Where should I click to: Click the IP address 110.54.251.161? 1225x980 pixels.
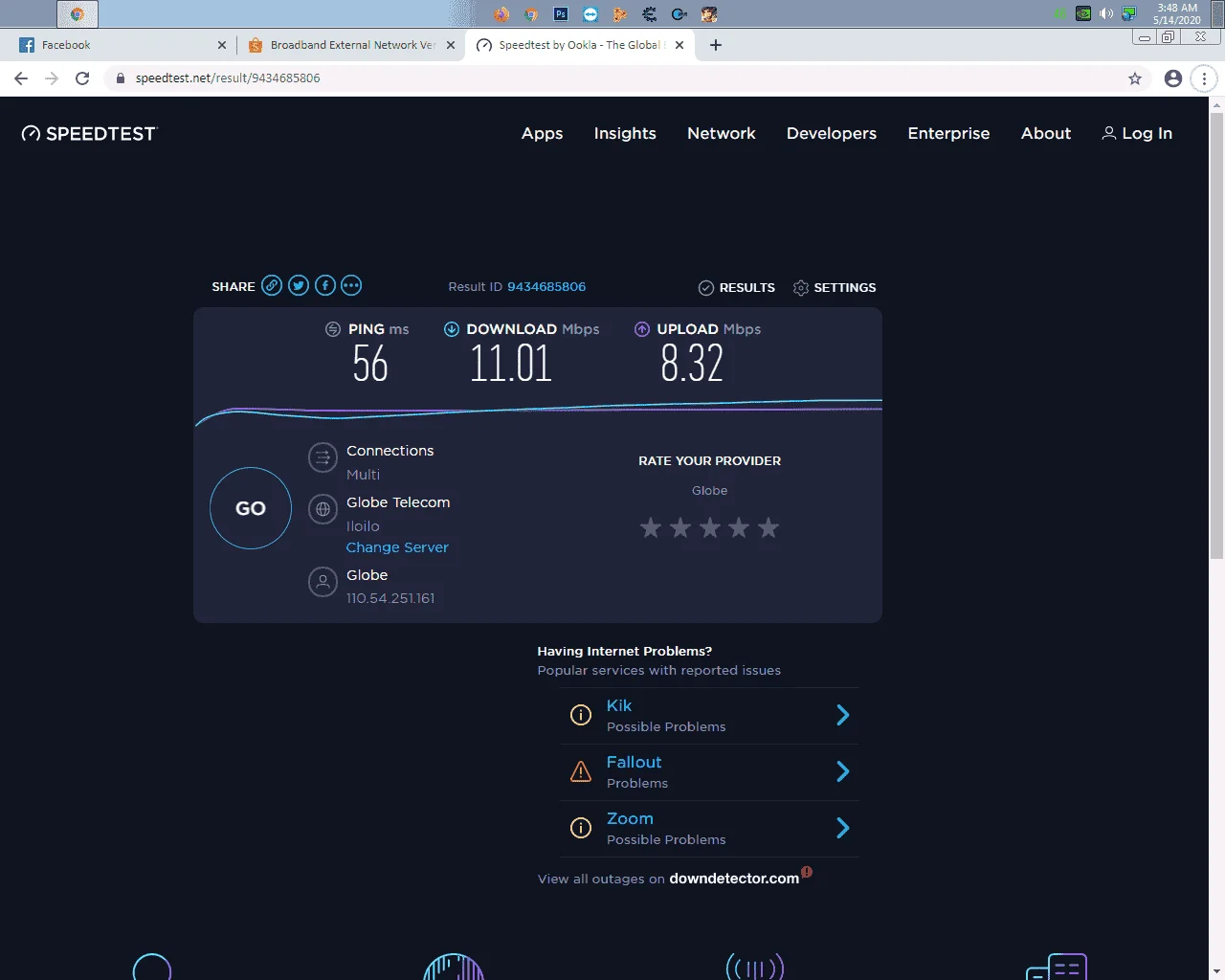[390, 598]
